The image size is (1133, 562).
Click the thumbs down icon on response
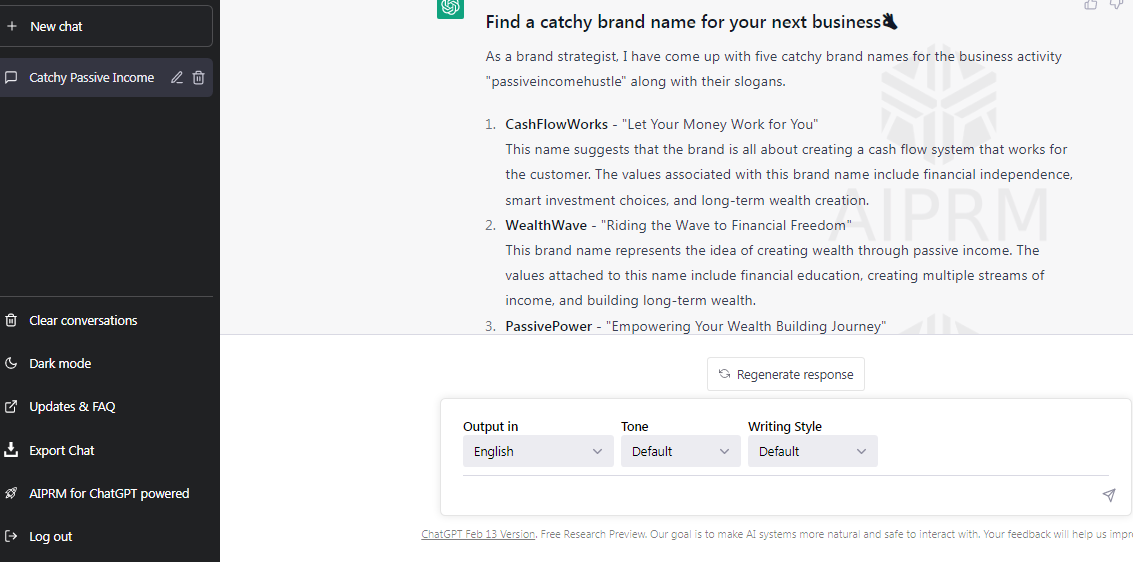point(1116,4)
